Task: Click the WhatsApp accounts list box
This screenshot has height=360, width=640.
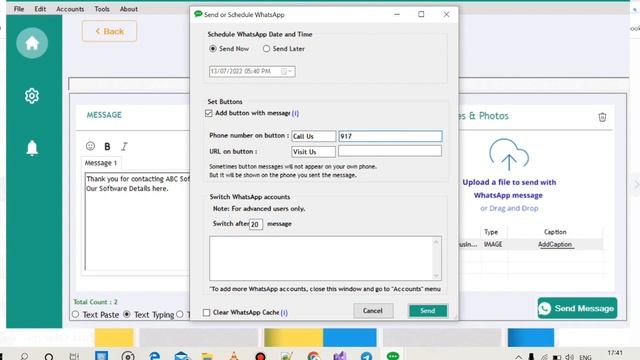Action: (x=325, y=258)
